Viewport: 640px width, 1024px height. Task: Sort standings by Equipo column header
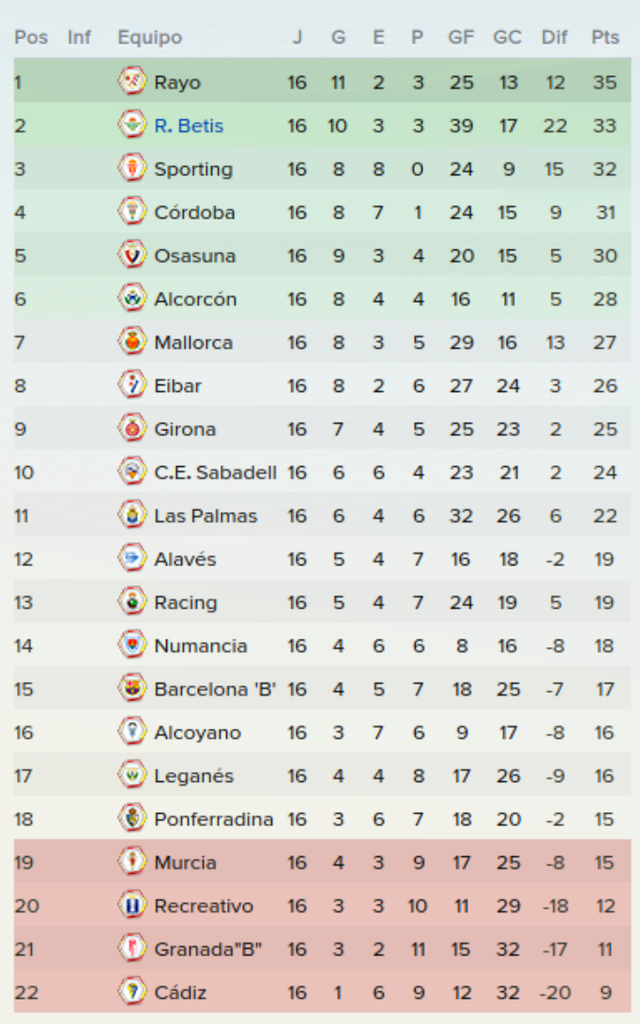(150, 37)
